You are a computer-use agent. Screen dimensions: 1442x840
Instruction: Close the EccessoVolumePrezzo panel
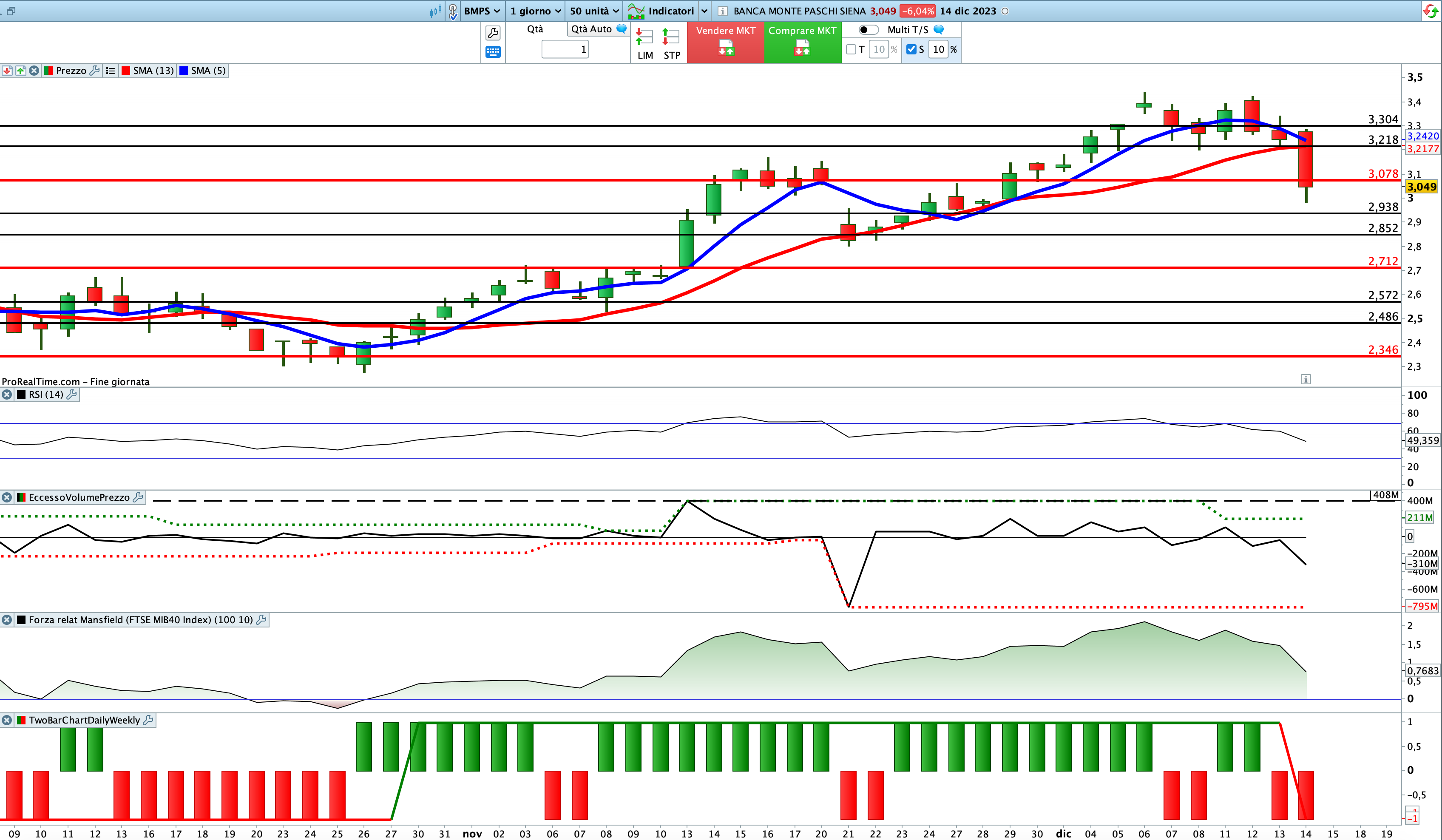pyautogui.click(x=7, y=497)
